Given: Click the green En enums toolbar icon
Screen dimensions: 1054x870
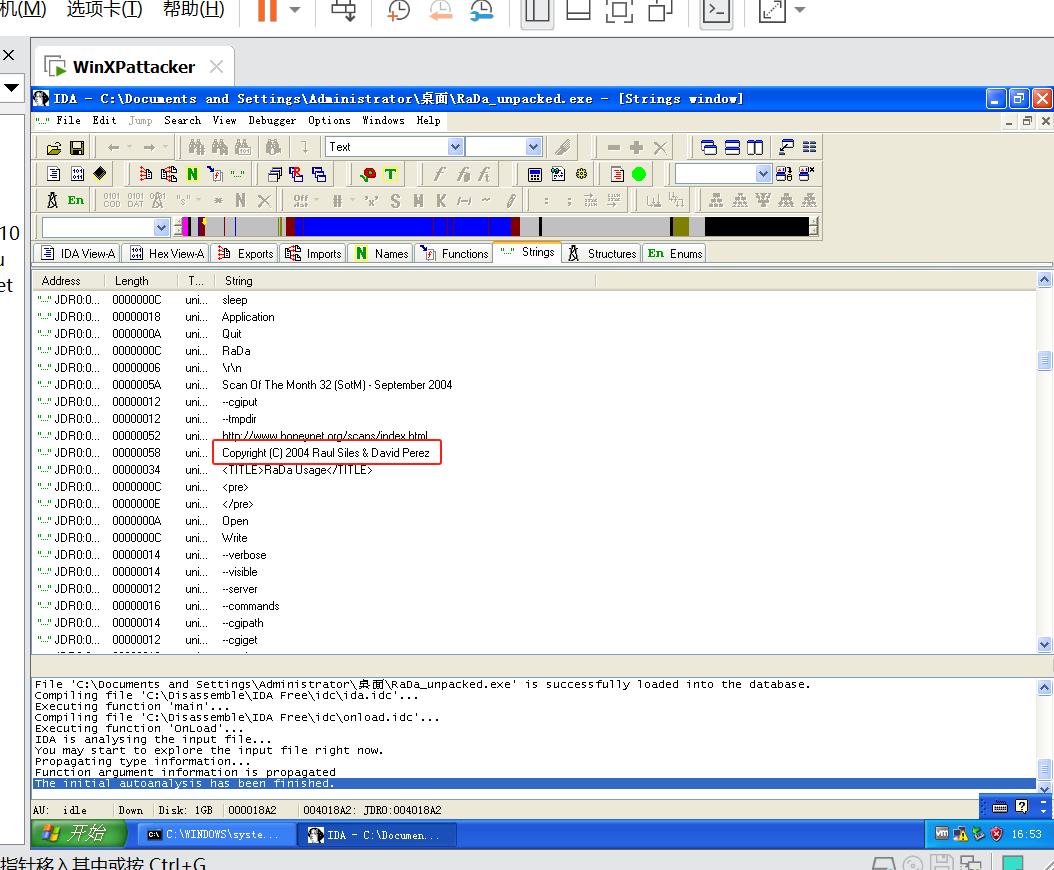Looking at the screenshot, I should pyautogui.click(x=75, y=200).
